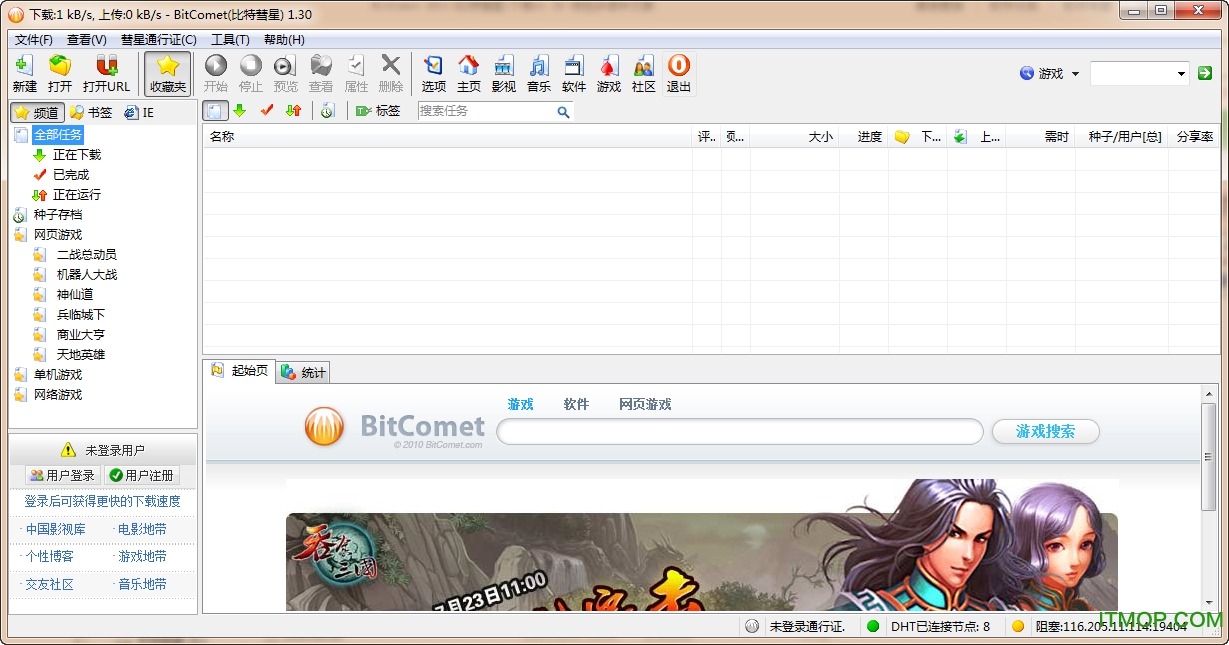The height and width of the screenshot is (645, 1229).
Task: Open the 游戏 search category dropdown
Action: [1050, 73]
